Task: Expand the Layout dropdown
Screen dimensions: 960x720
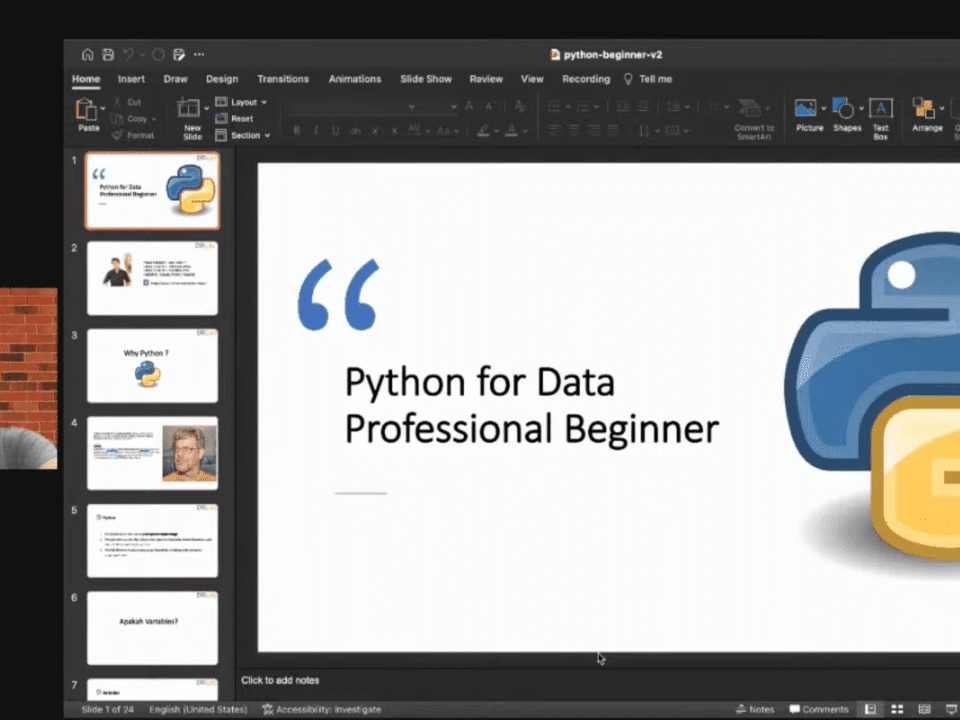Action: pyautogui.click(x=242, y=102)
